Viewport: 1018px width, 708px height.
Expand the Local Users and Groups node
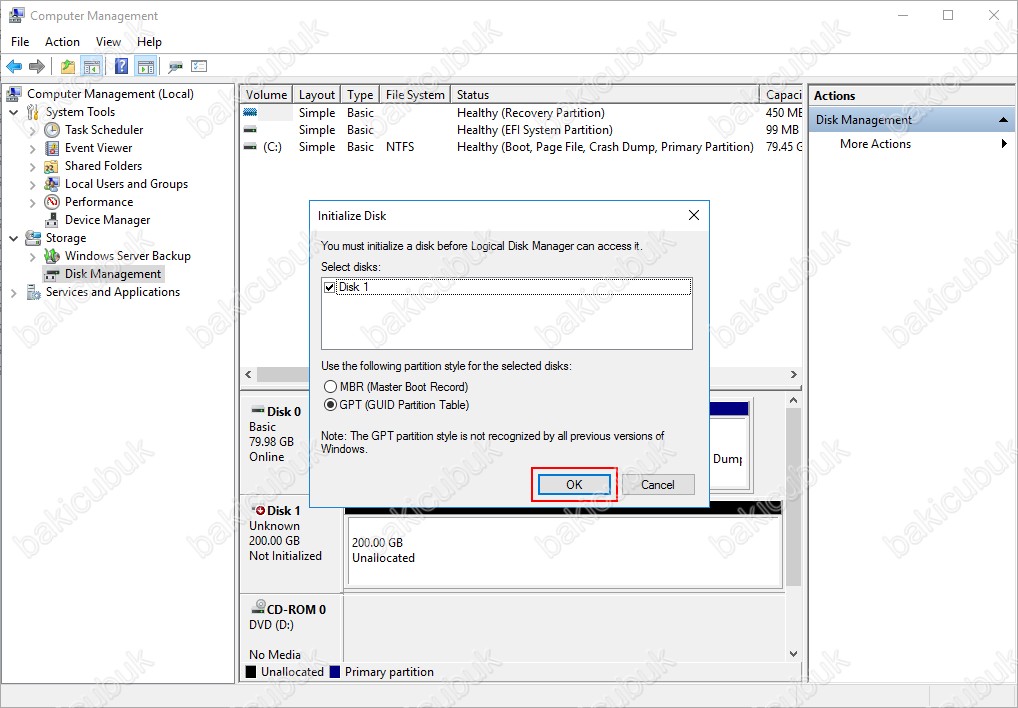click(32, 184)
